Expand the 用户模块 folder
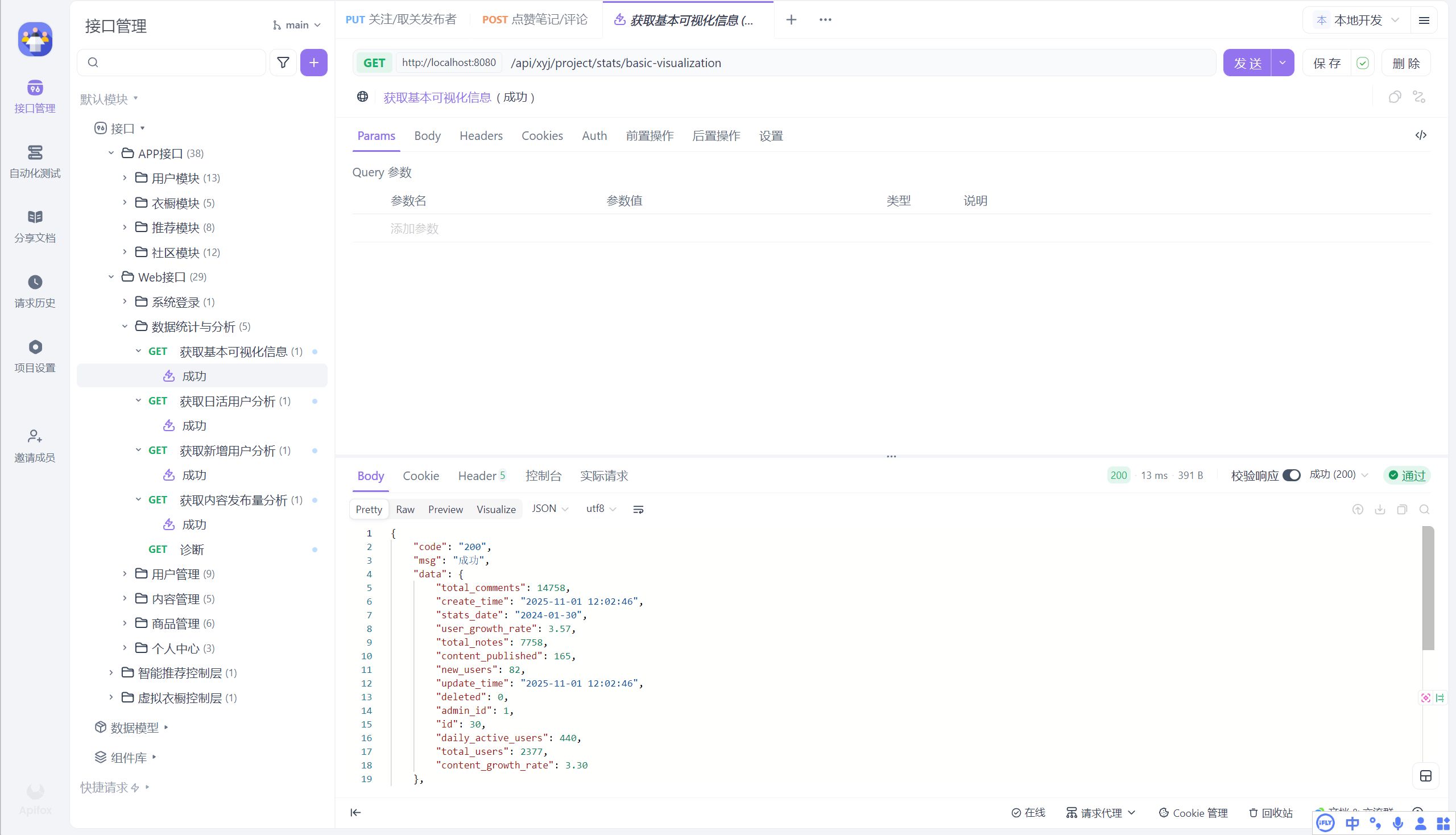The height and width of the screenshot is (835, 1456). pyautogui.click(x=125, y=178)
